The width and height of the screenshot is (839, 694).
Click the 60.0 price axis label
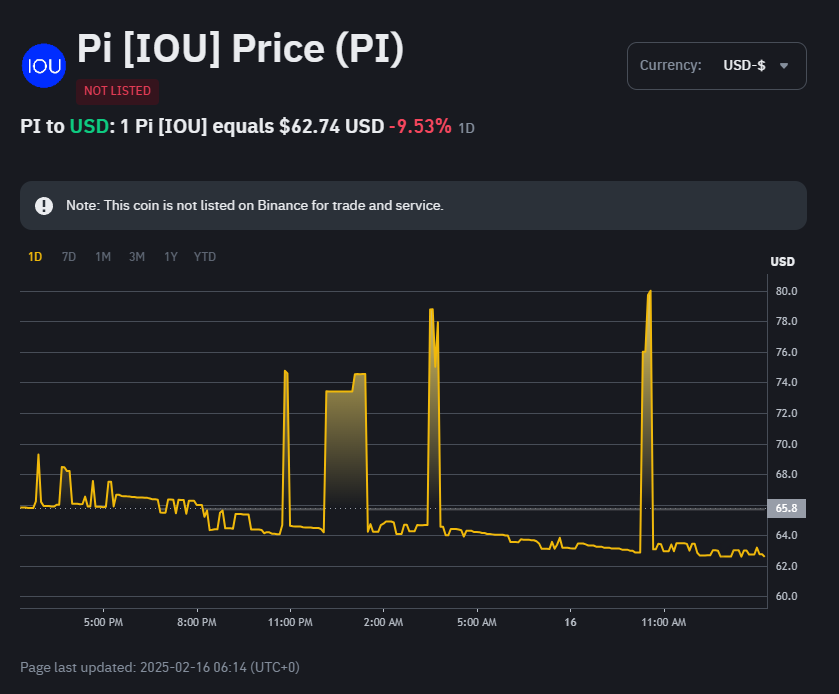point(787,596)
